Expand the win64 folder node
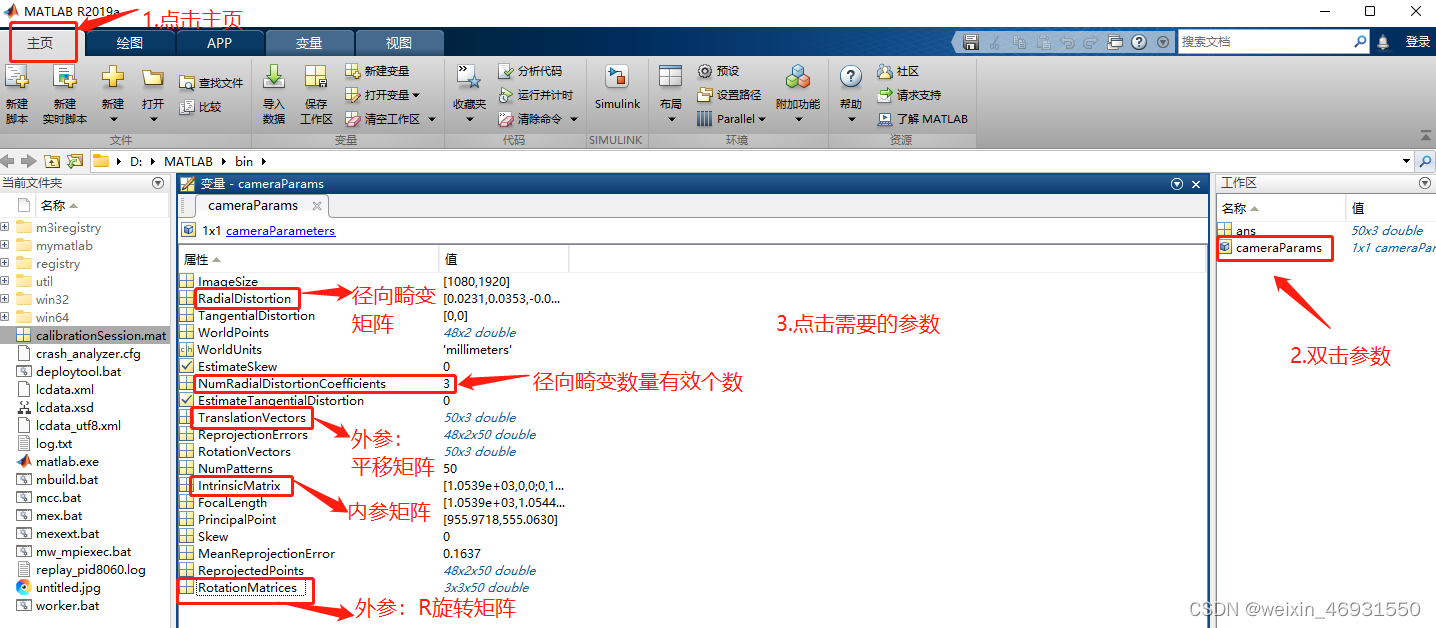 pyautogui.click(x=5, y=317)
